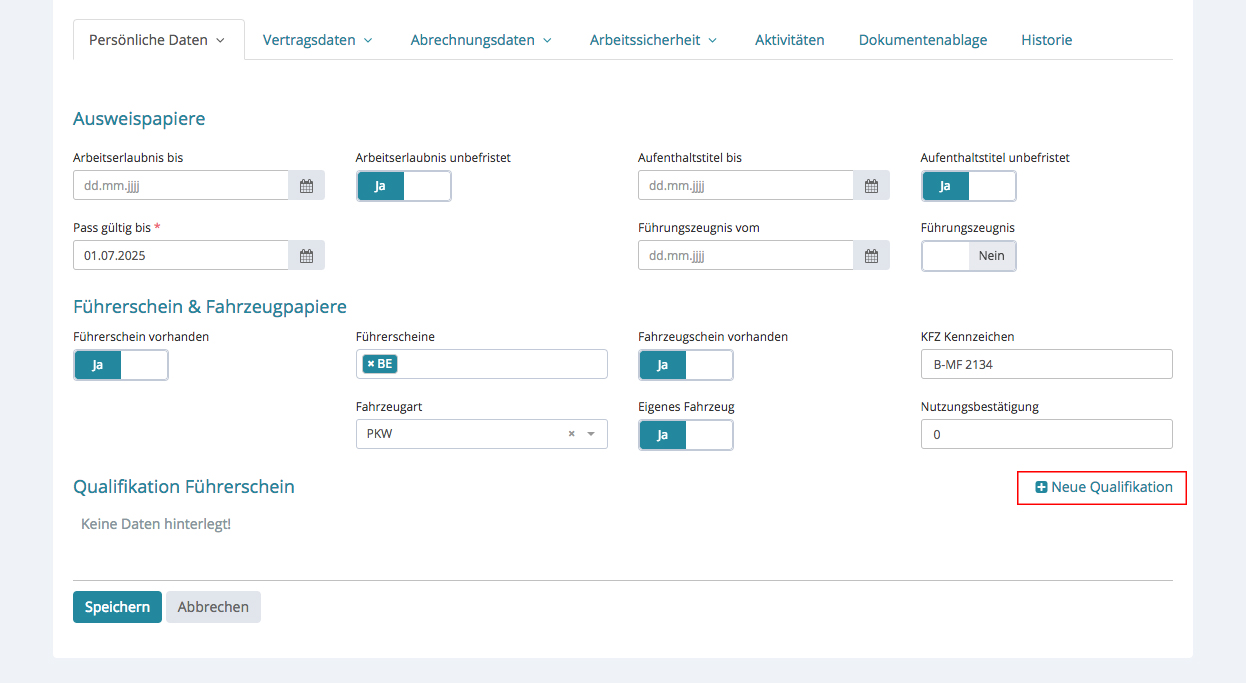The height and width of the screenshot is (683, 1246).
Task: Switch to the Dokumentenablage tab
Action: point(922,40)
